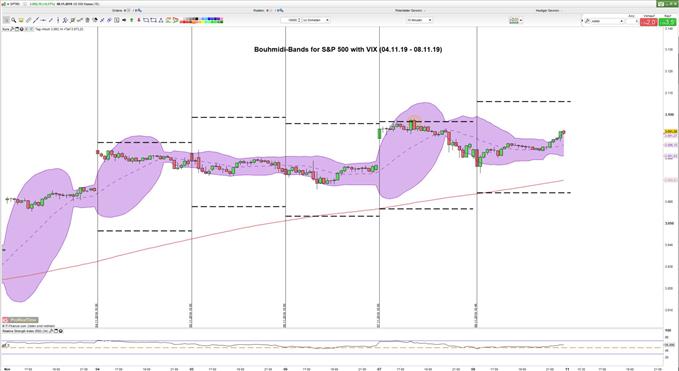Open the wrench settings next to order type

click(x=587, y=21)
